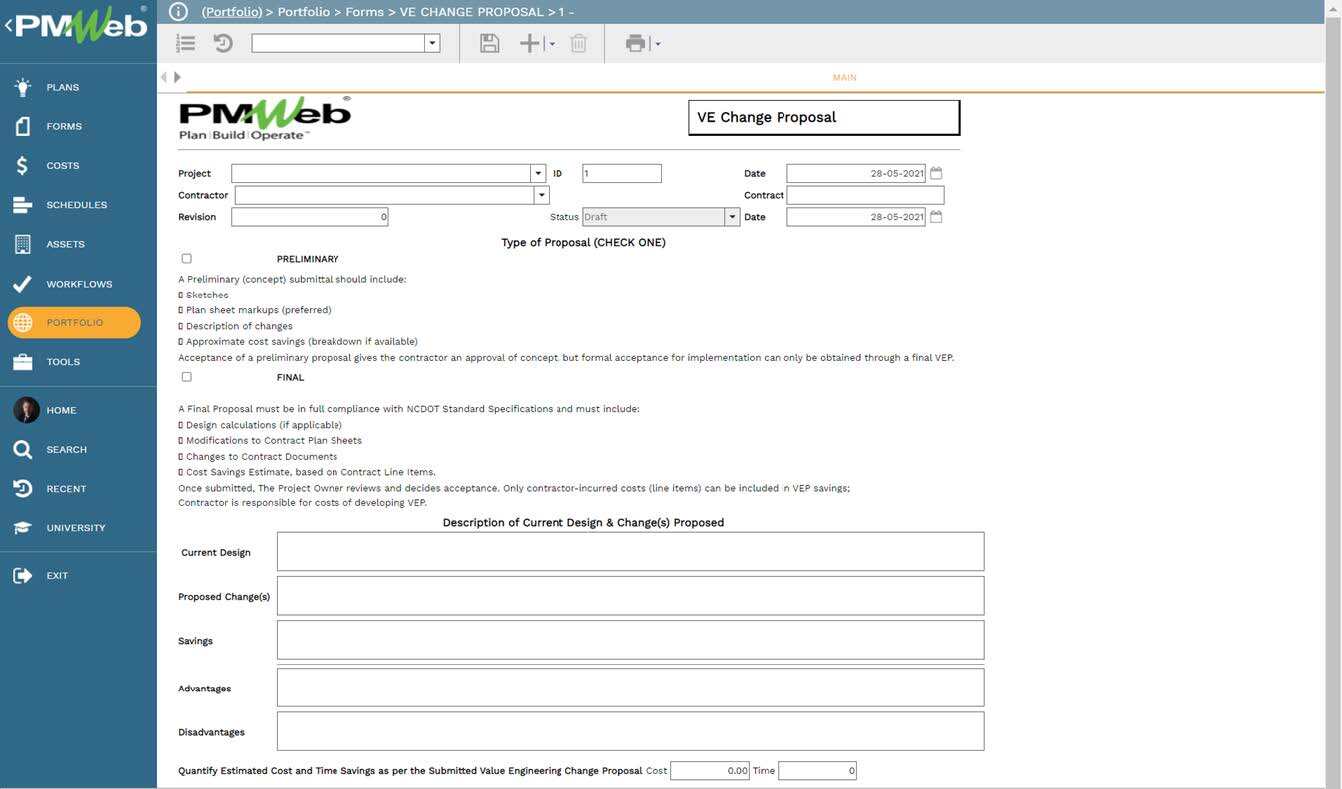Open the Plans lightbulb icon in the sidebar

point(22,87)
